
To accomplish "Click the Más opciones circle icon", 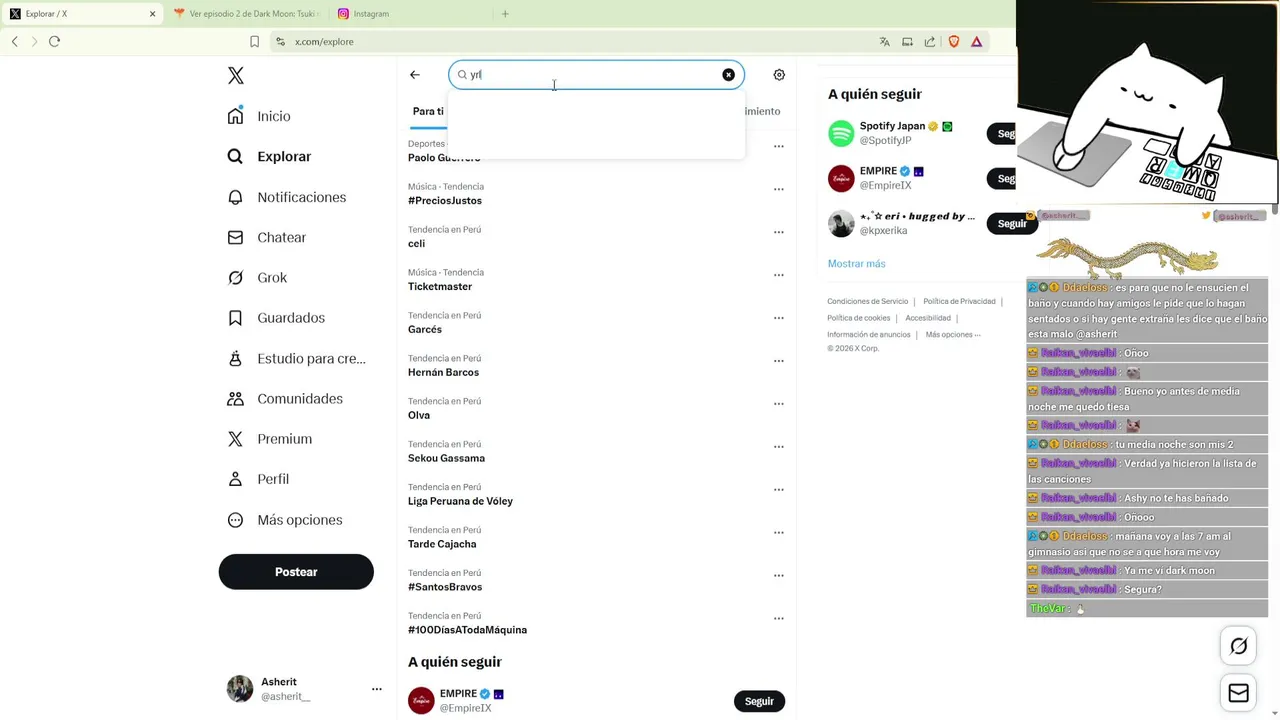I will coord(235,520).
